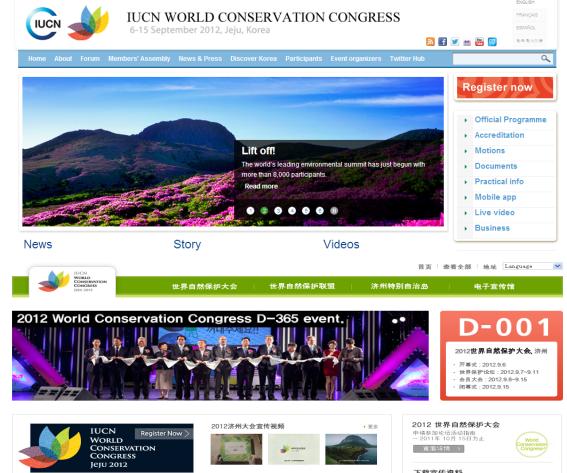Open the Twitter bird icon
Viewport: 567px width, 473px height.
[x=455, y=42]
